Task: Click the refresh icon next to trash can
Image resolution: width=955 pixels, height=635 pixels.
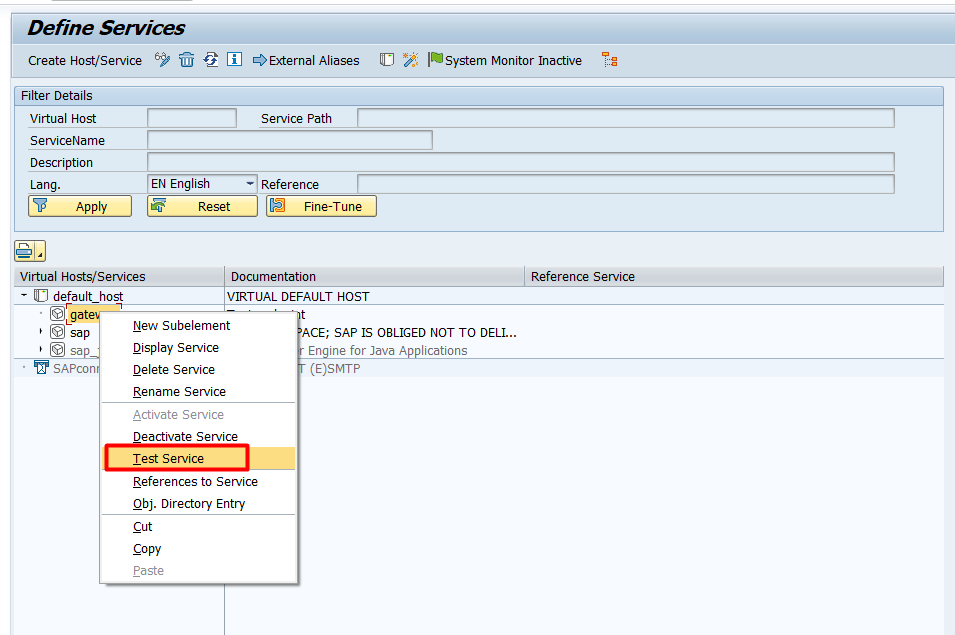Action: [211, 60]
